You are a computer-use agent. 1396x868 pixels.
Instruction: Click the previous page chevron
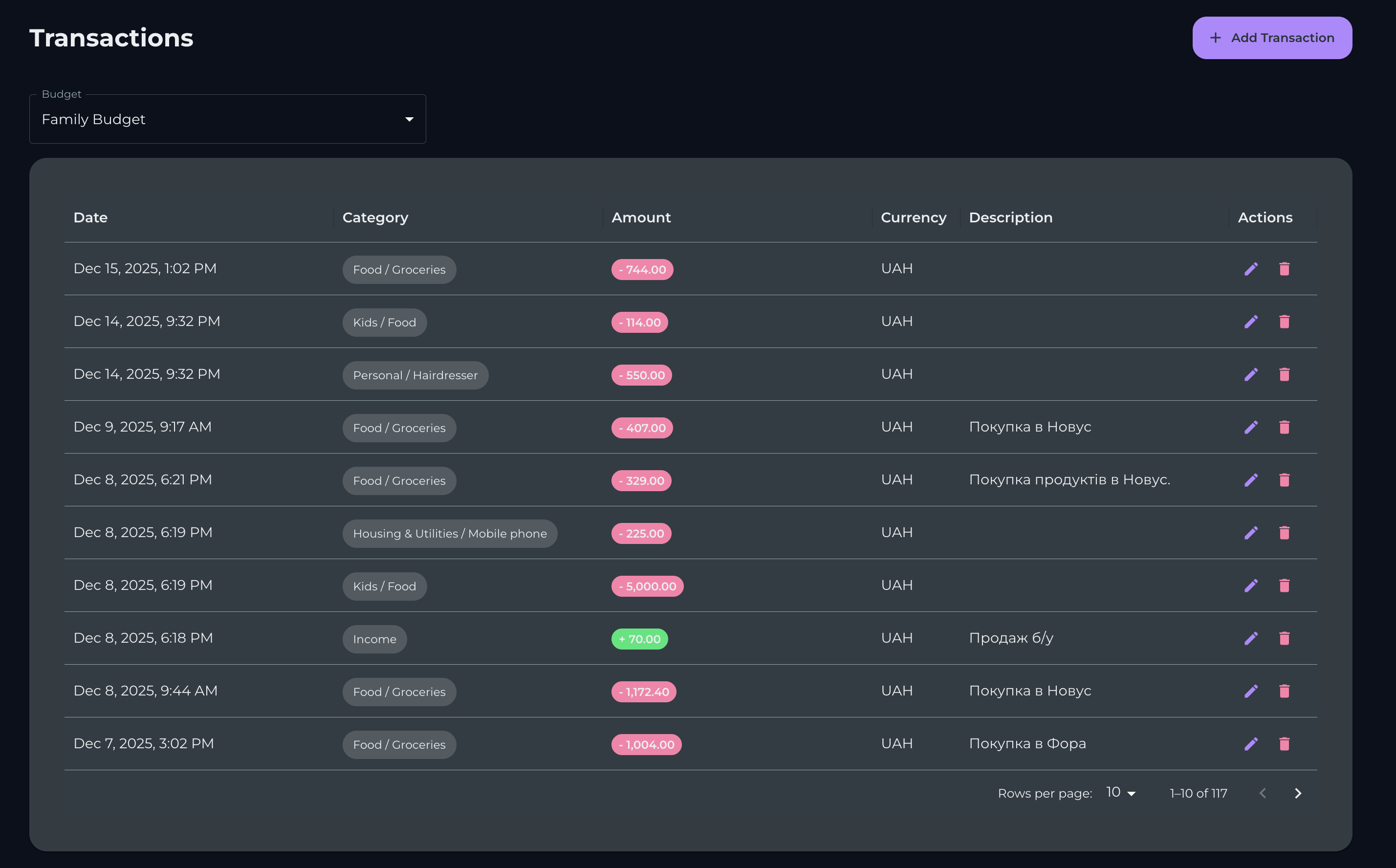click(x=1262, y=793)
